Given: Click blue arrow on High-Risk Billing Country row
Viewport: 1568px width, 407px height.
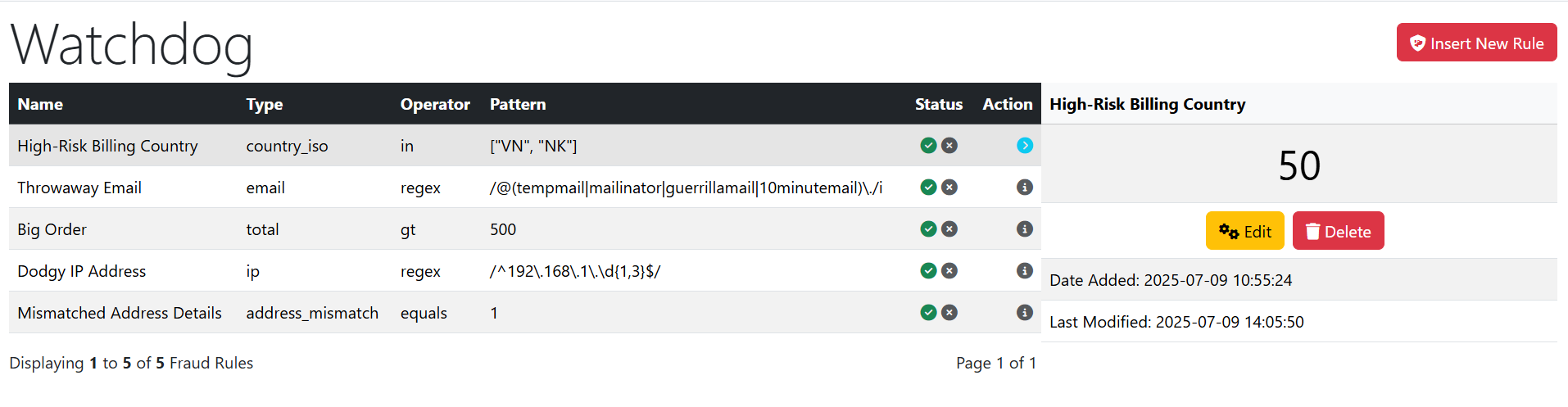Looking at the screenshot, I should click(1024, 146).
